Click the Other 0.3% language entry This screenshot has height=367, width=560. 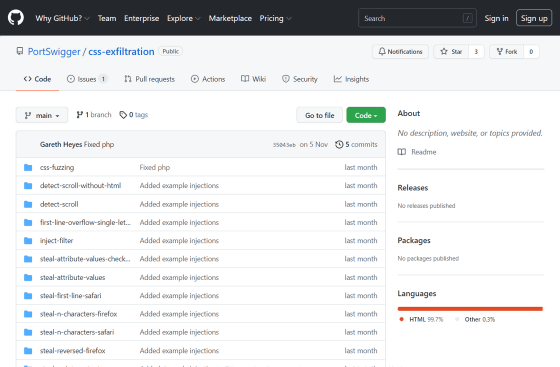(475, 320)
